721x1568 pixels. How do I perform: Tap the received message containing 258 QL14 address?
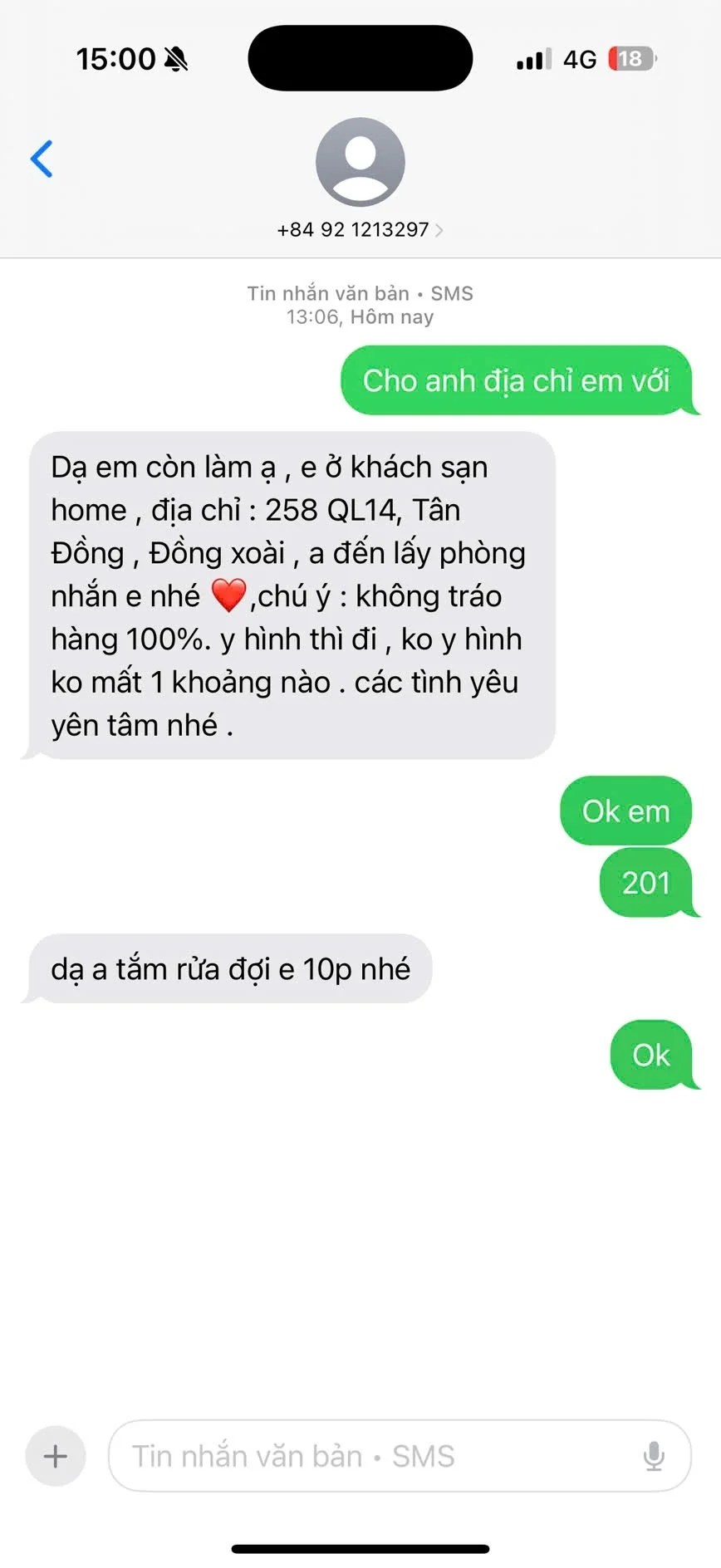[x=292, y=595]
